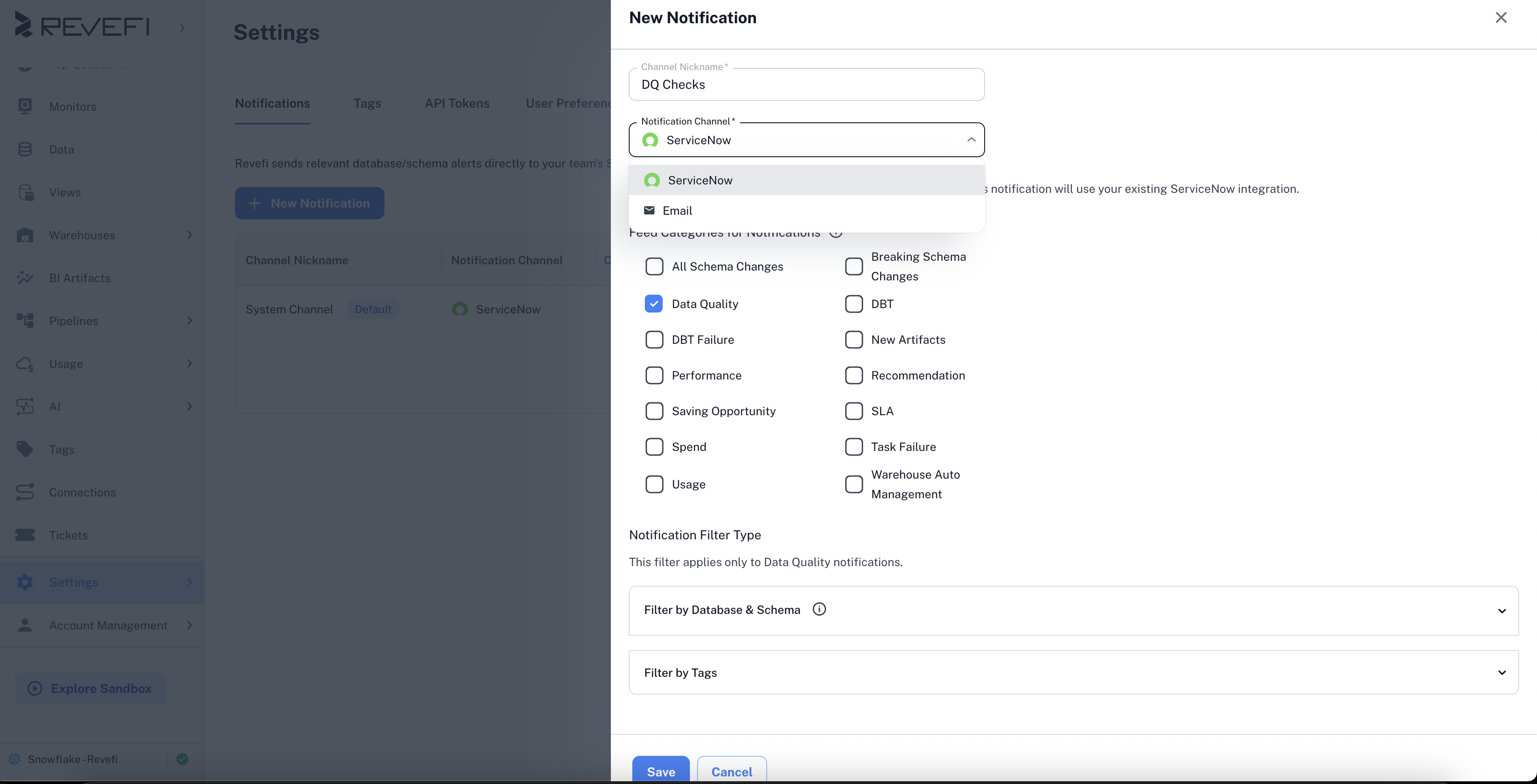Collapse the Notification Channel dropdown arrow
This screenshot has height=784, width=1537.
[x=971, y=140]
